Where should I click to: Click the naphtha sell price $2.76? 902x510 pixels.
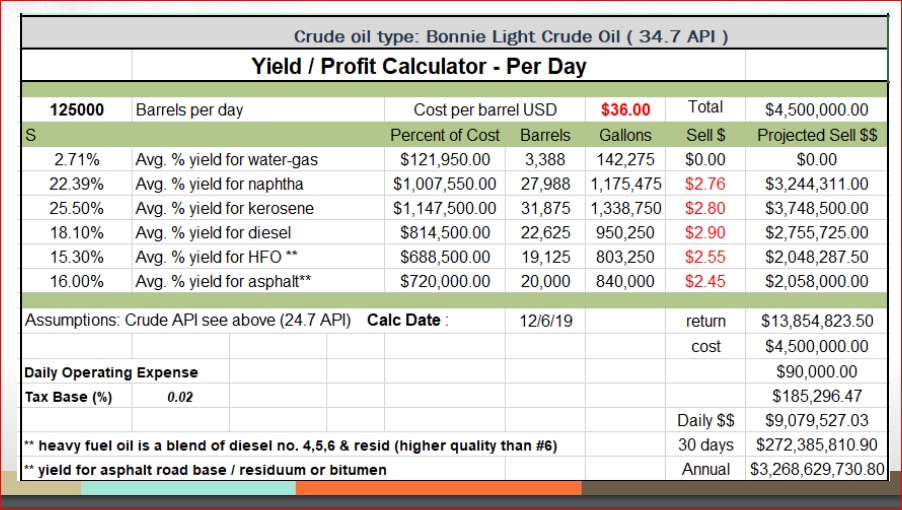coord(706,184)
